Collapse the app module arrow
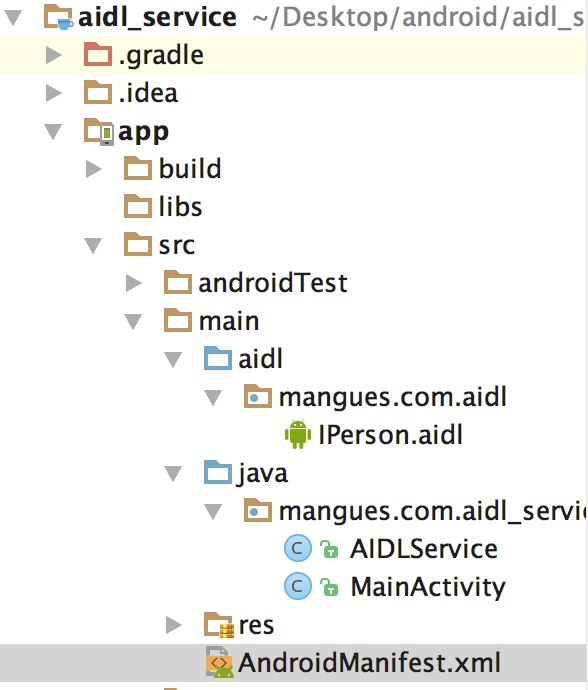Viewport: 588px width, 690px height. click(53, 132)
